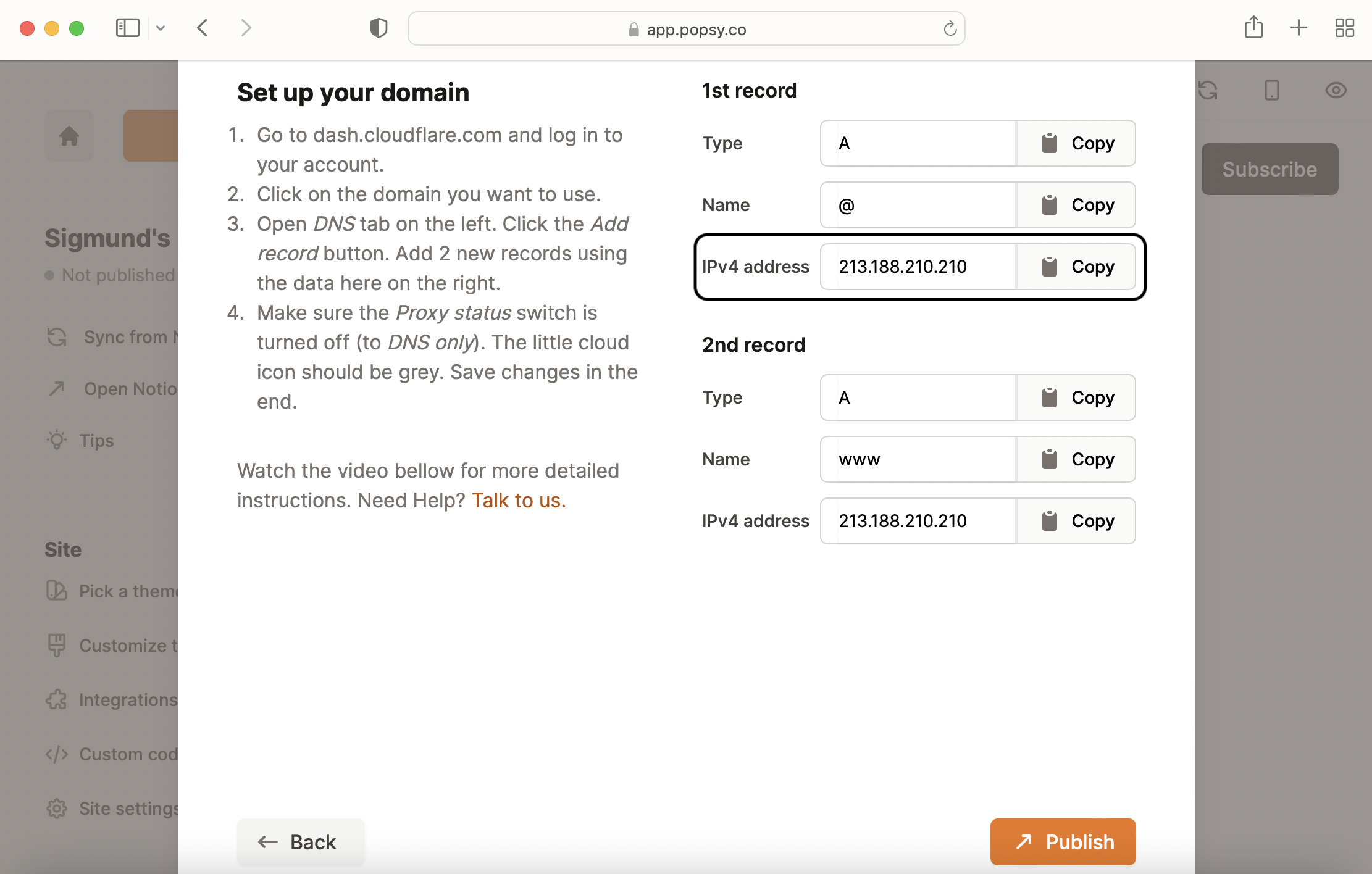Copy the 2nd record www name
Screen dimensions: 1372x874
click(1076, 459)
